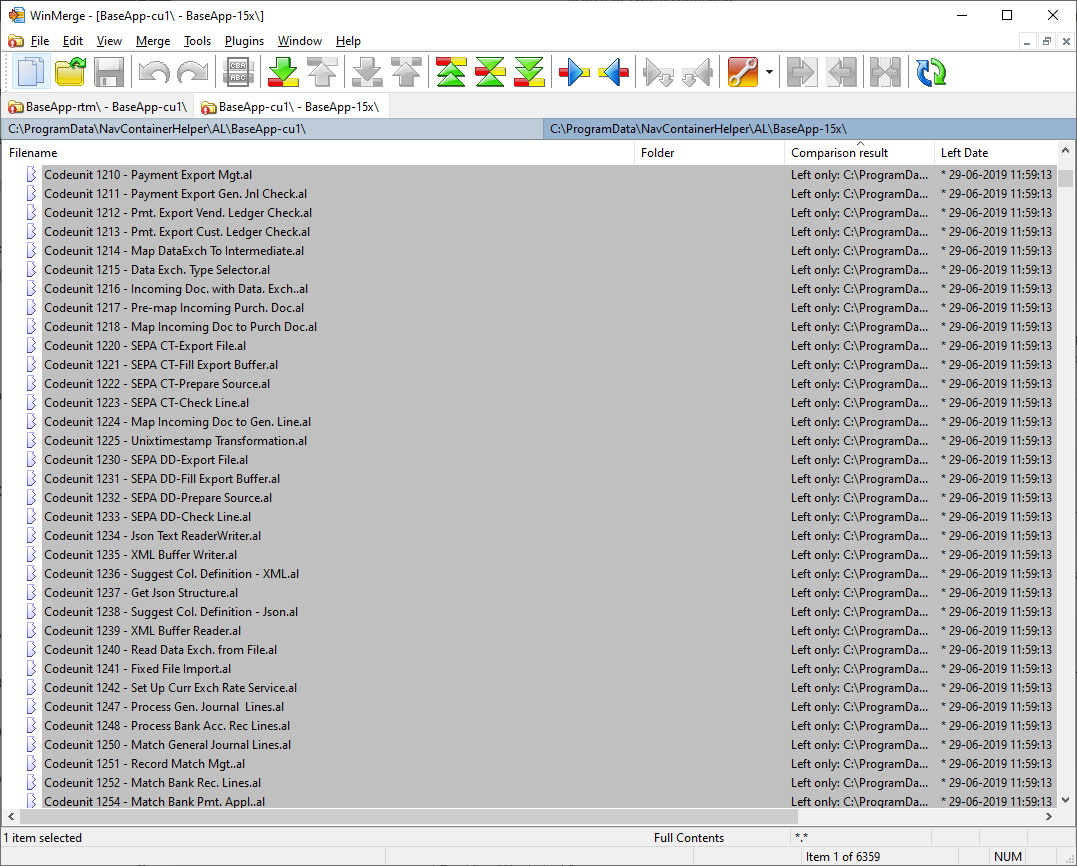Click the All Right gray arrow icon
This screenshot has height=866, width=1077.
[802, 72]
